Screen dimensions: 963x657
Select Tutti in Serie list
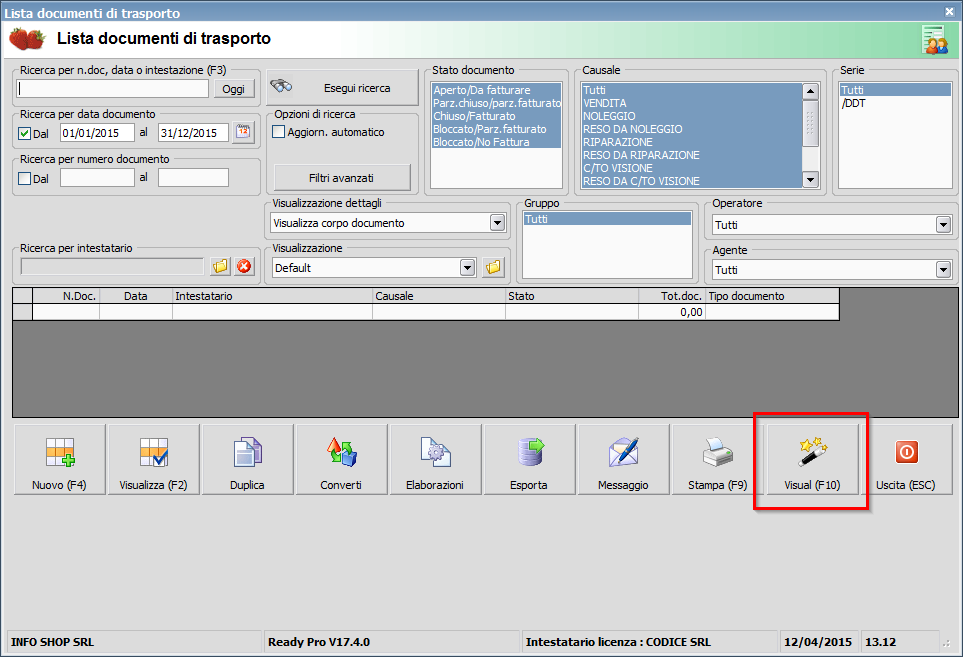[895, 90]
